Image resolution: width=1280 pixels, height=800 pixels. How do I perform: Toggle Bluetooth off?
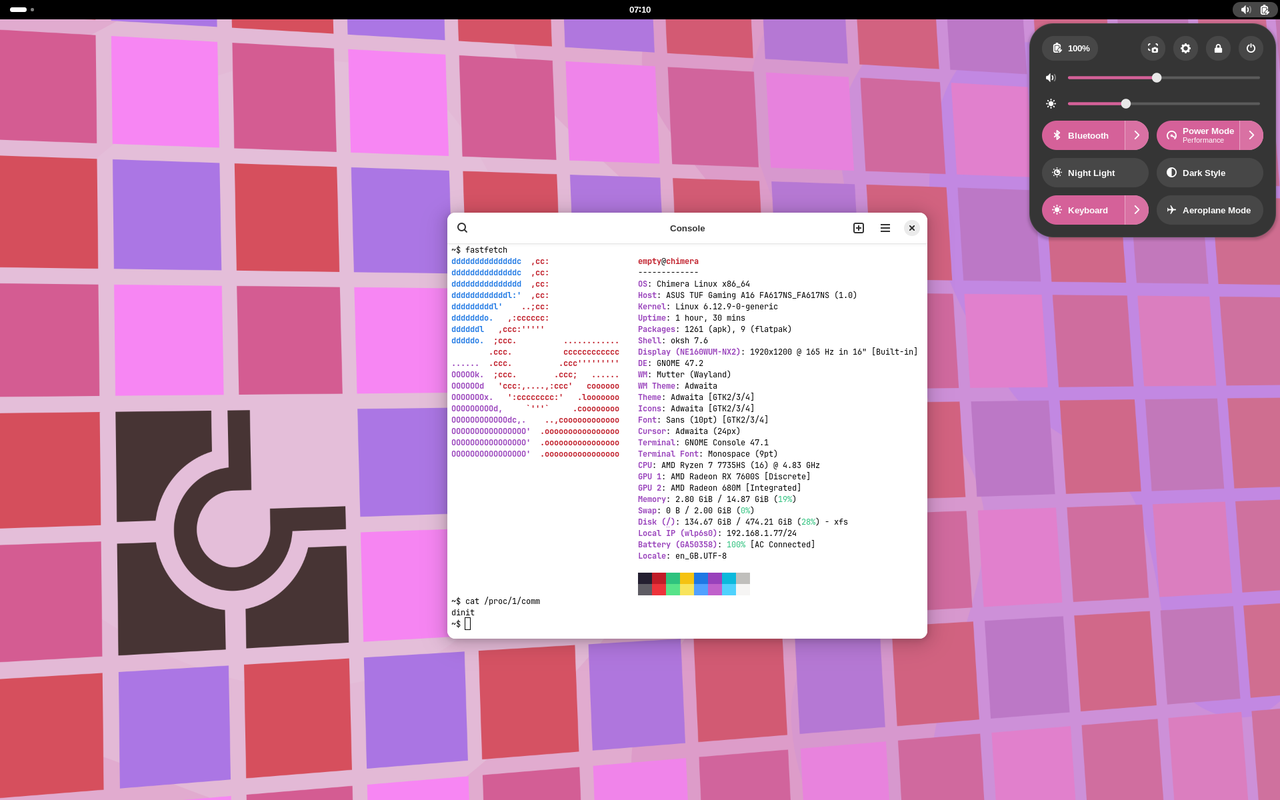[x=1083, y=135]
